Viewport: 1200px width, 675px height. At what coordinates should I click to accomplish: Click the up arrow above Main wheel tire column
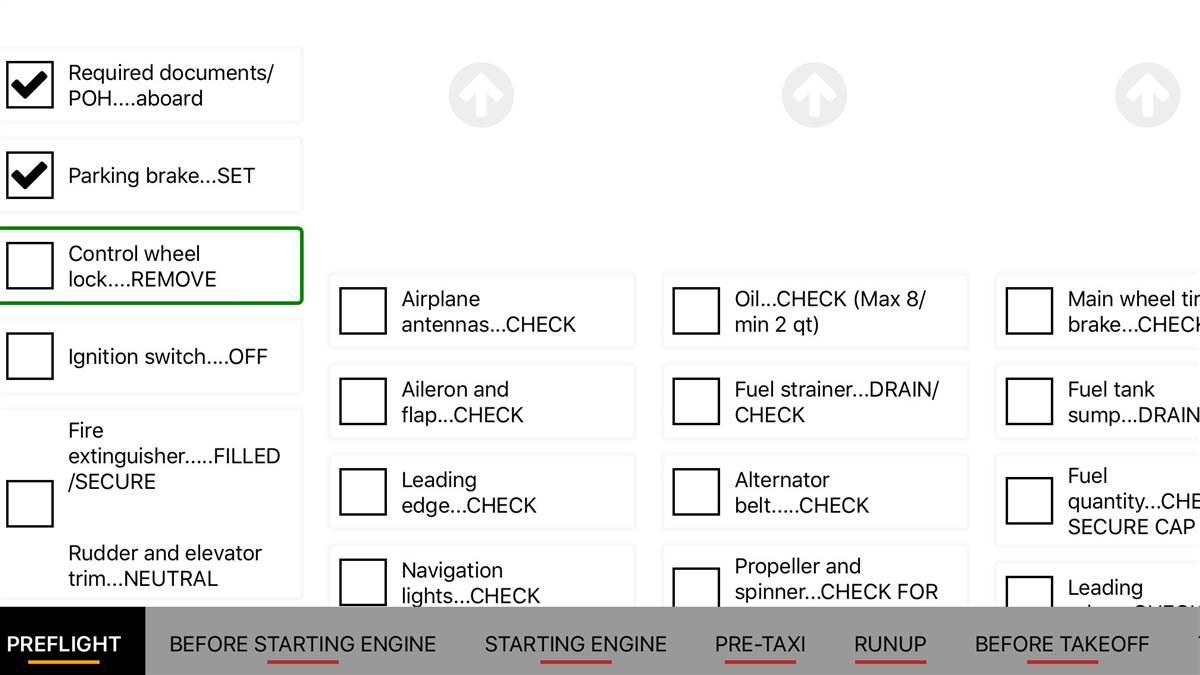tap(1147, 95)
